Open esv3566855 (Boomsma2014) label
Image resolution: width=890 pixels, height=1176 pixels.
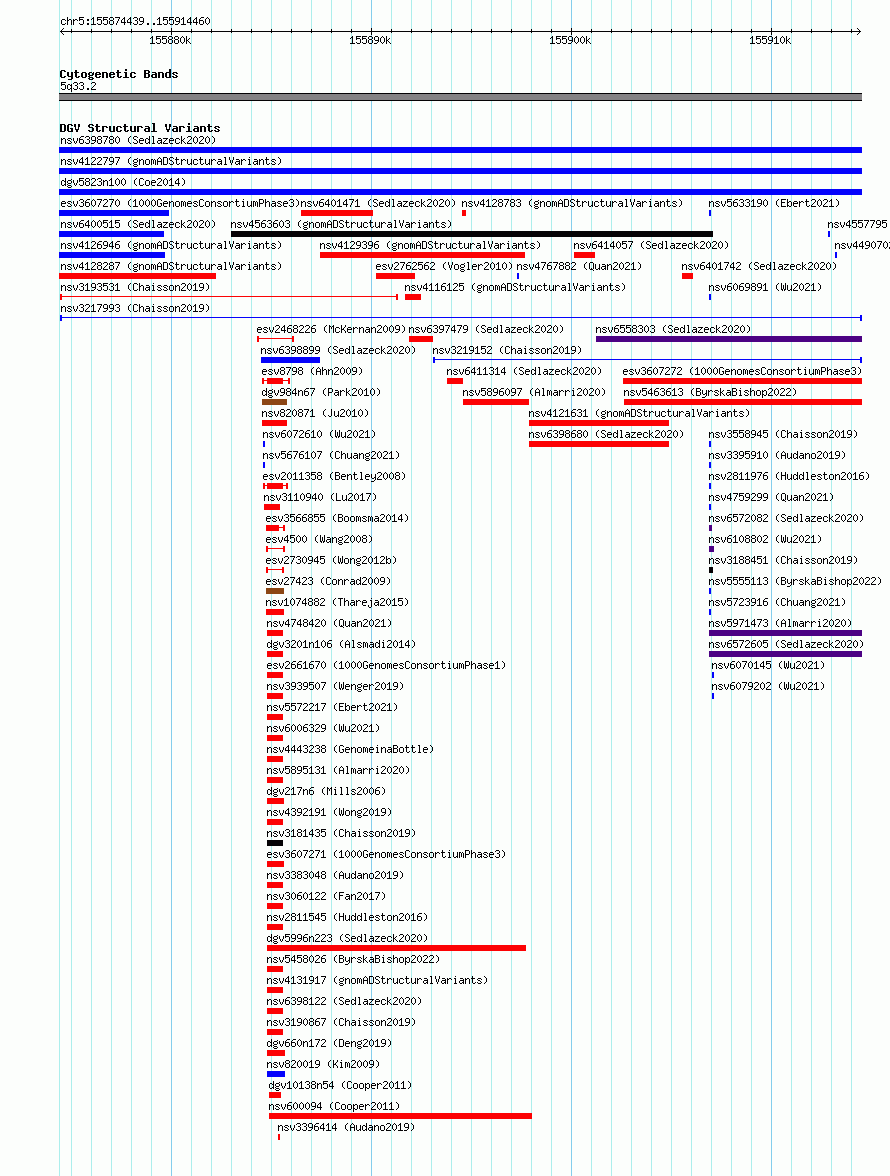(337, 518)
